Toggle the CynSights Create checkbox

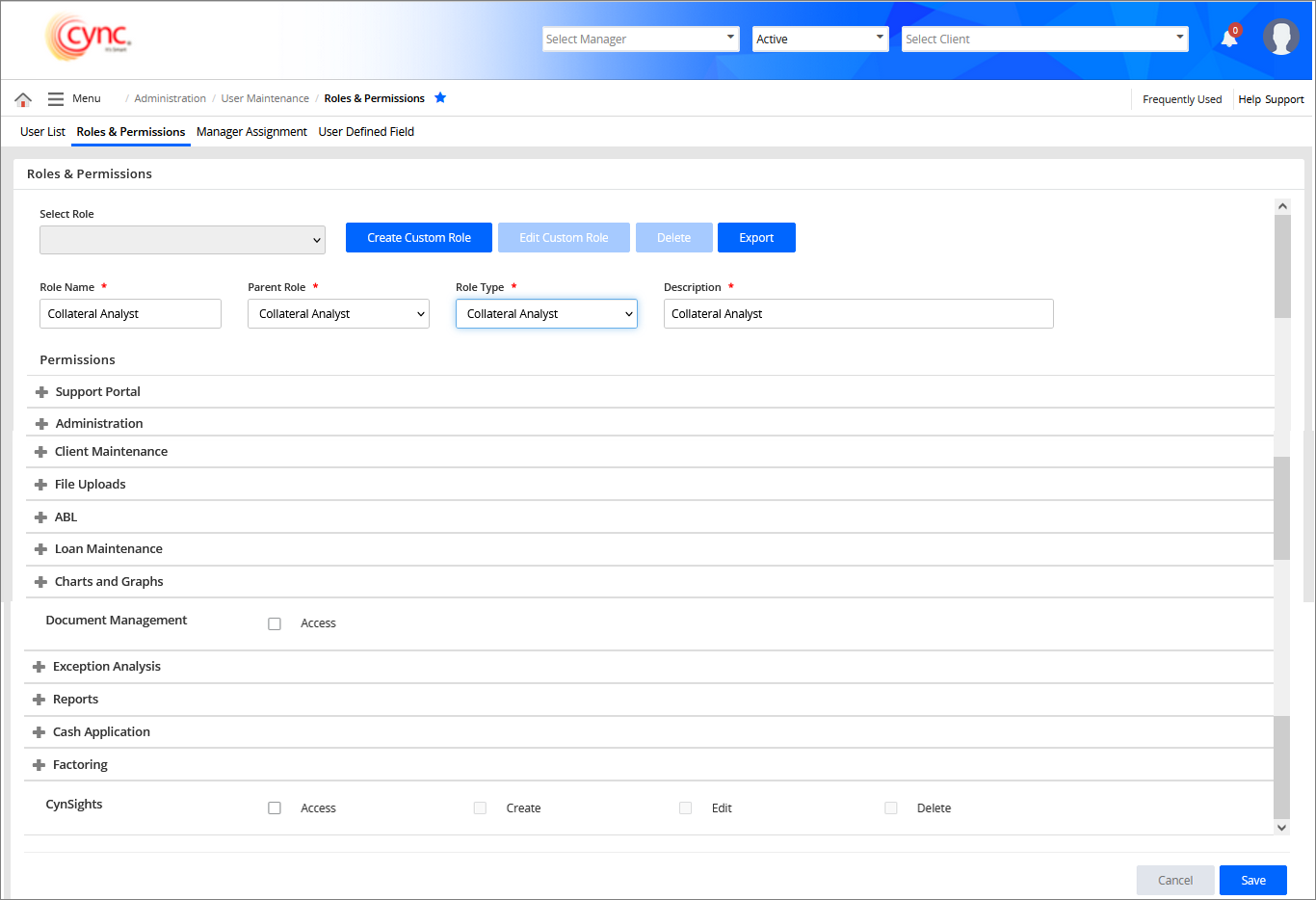[x=480, y=808]
